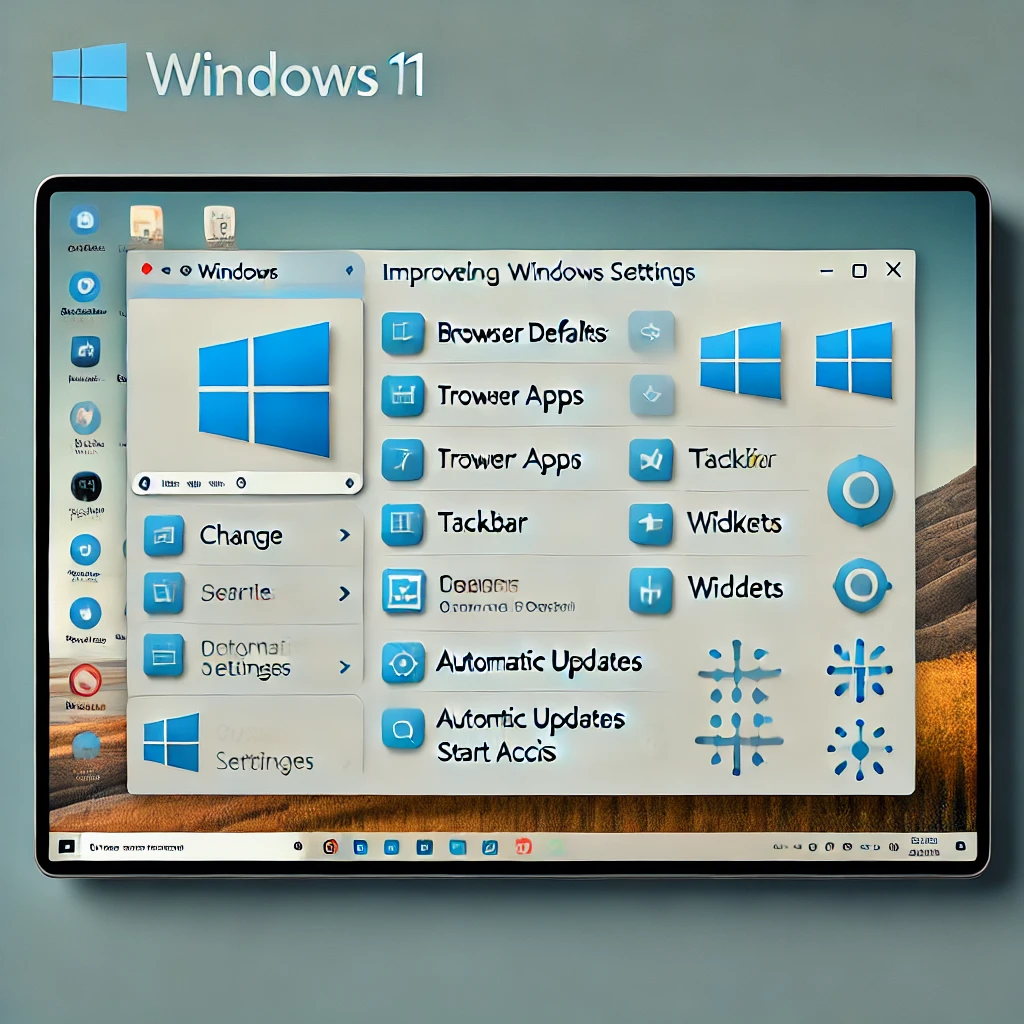Expand the Dotomati Setinges chevron
Screen dimensions: 1024x1024
tap(344, 666)
